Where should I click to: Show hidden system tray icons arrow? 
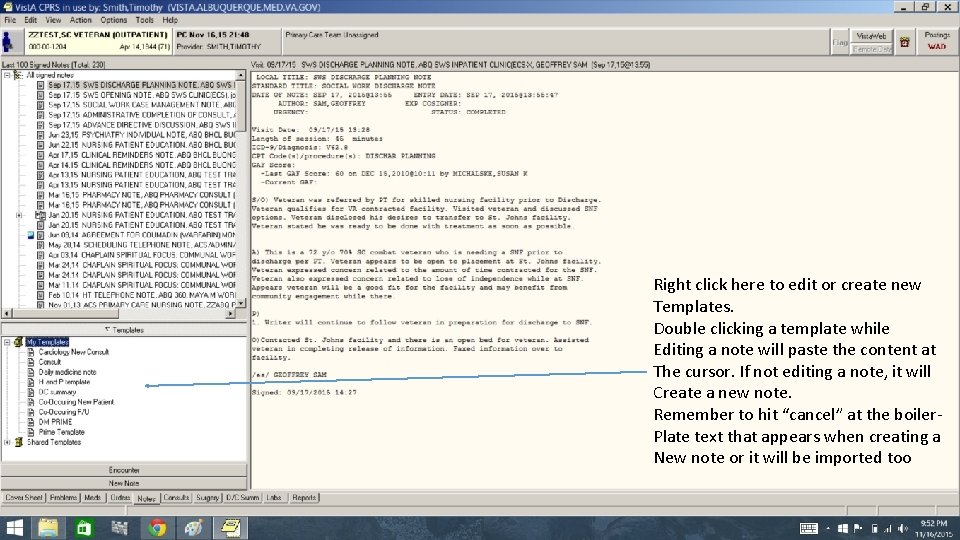pyautogui.click(x=828, y=528)
